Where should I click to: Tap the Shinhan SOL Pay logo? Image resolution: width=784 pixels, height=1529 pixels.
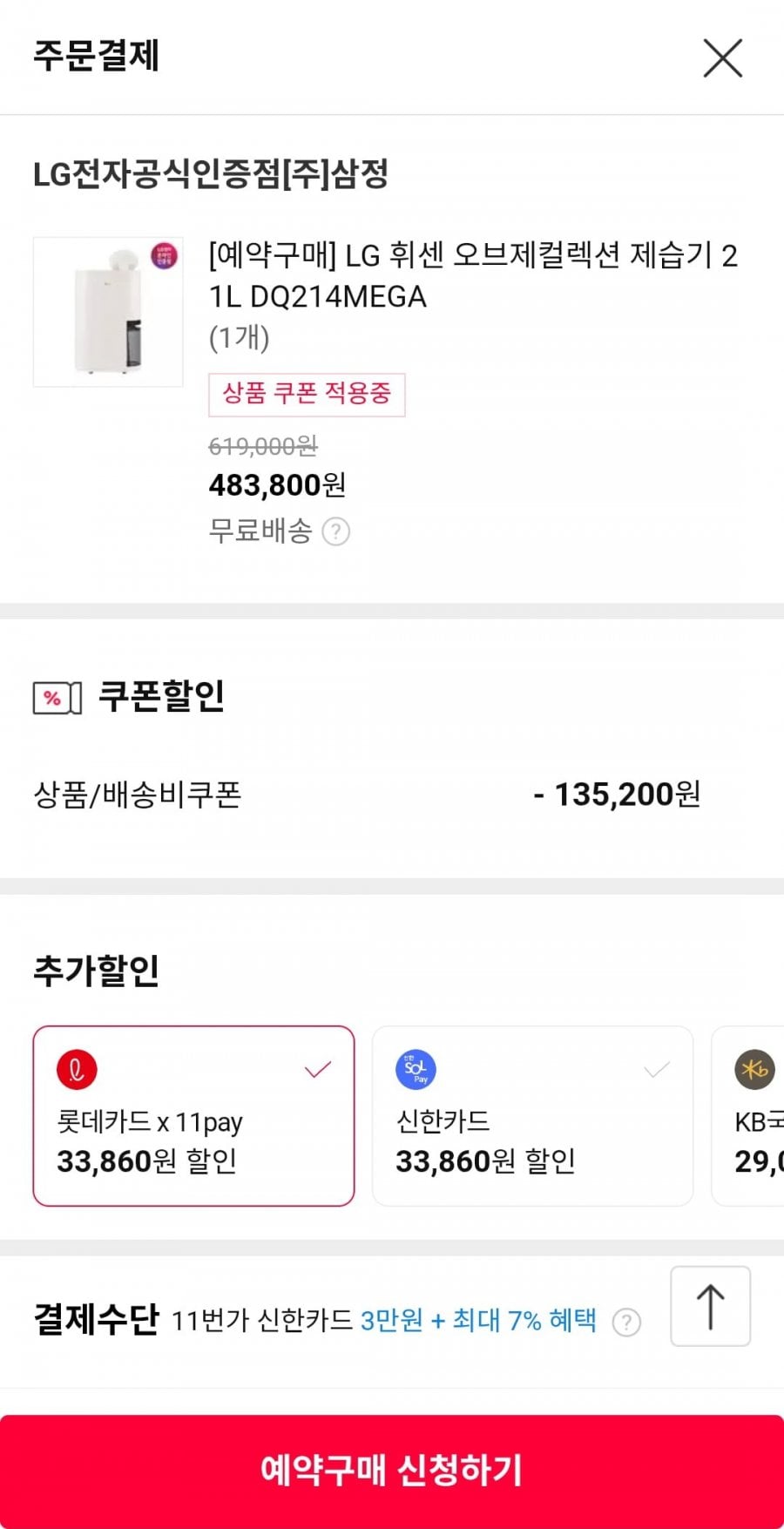[416, 1069]
